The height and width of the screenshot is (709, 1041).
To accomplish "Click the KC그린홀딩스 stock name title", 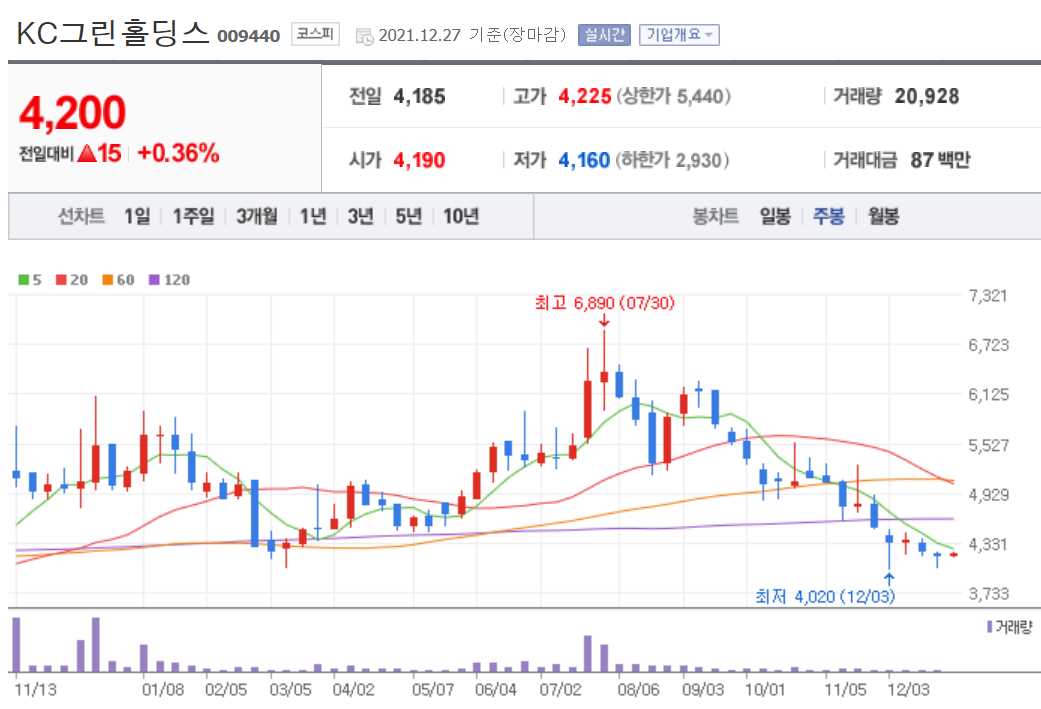I will coord(112,33).
